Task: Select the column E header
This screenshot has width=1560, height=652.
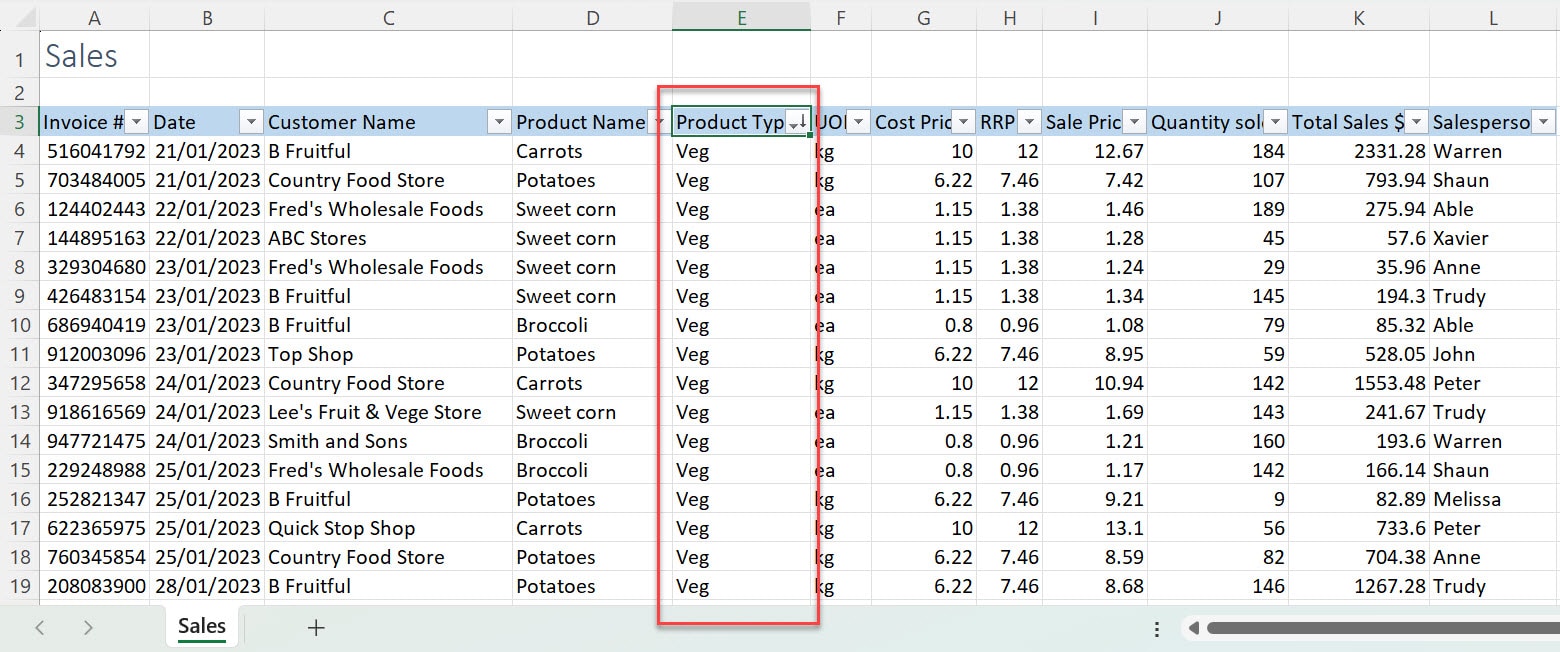Action: [x=741, y=17]
